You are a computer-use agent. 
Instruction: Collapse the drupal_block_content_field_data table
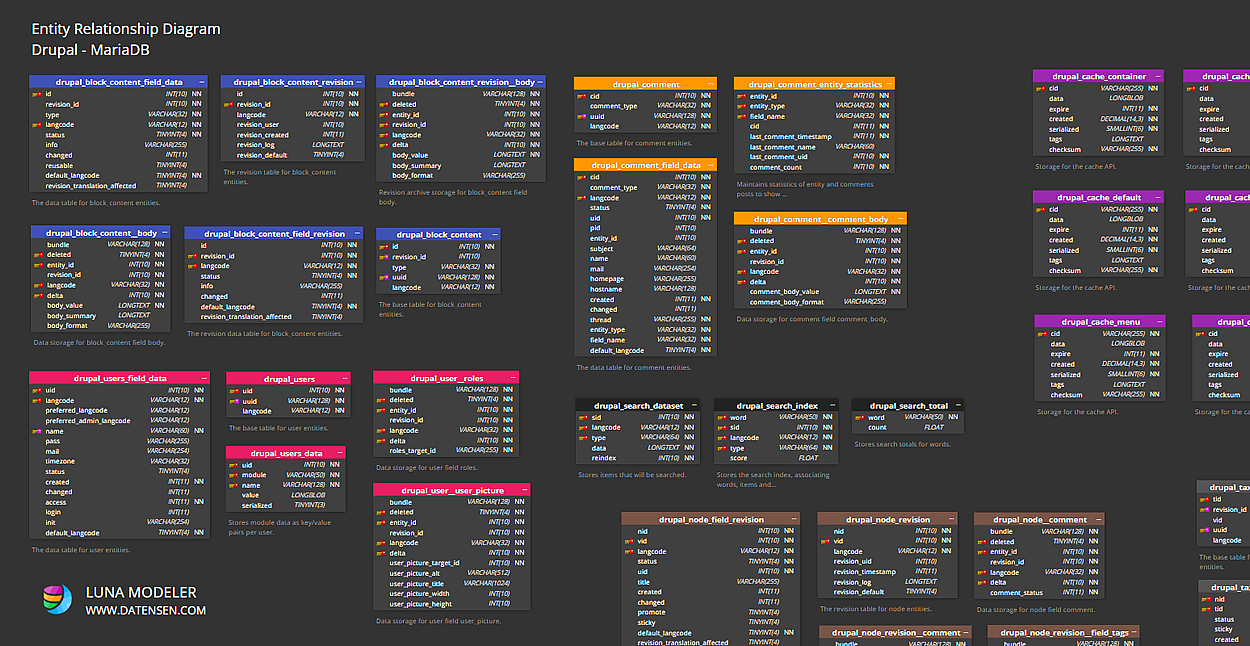(202, 82)
